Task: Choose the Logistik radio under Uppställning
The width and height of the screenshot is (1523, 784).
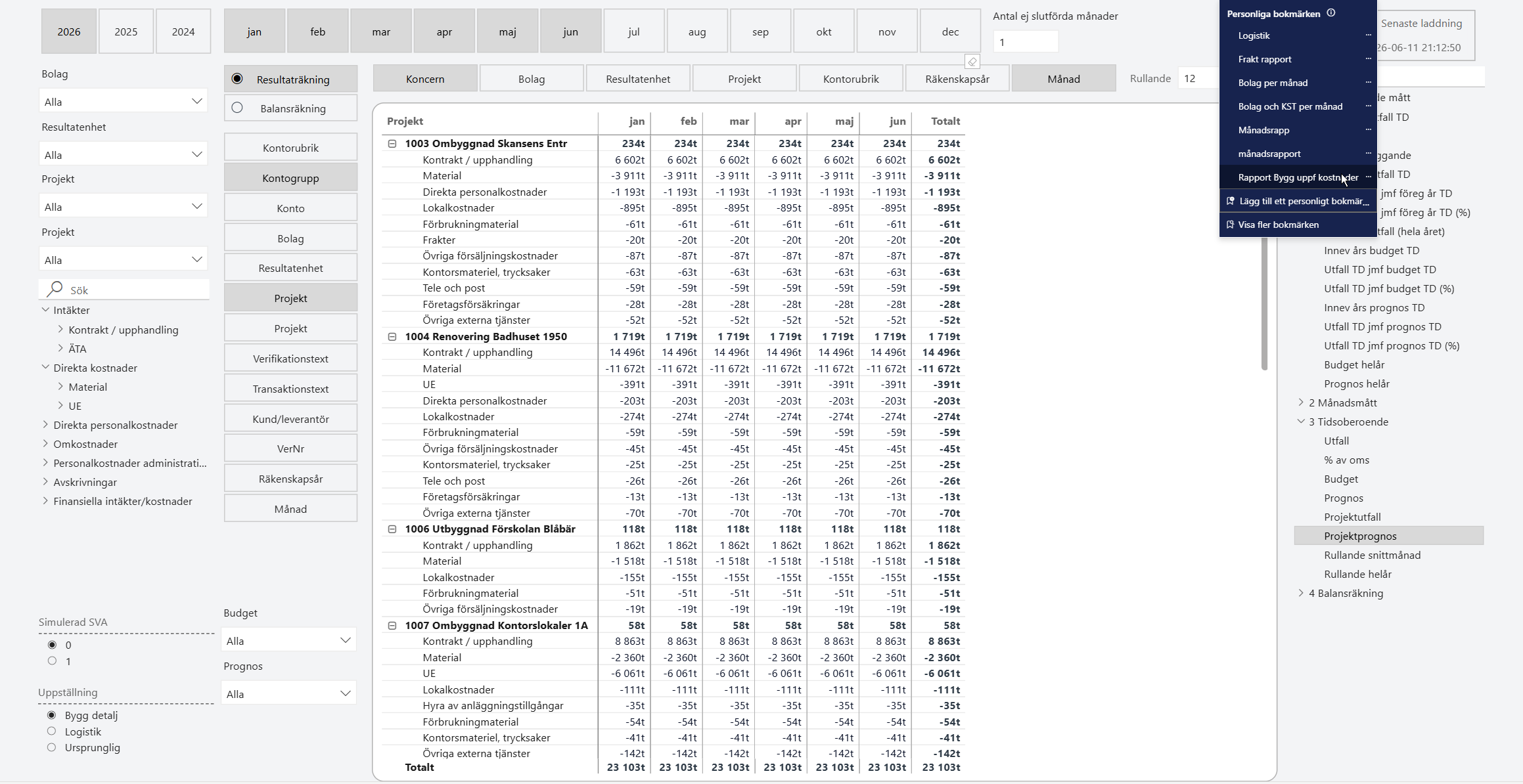Action: 51,731
